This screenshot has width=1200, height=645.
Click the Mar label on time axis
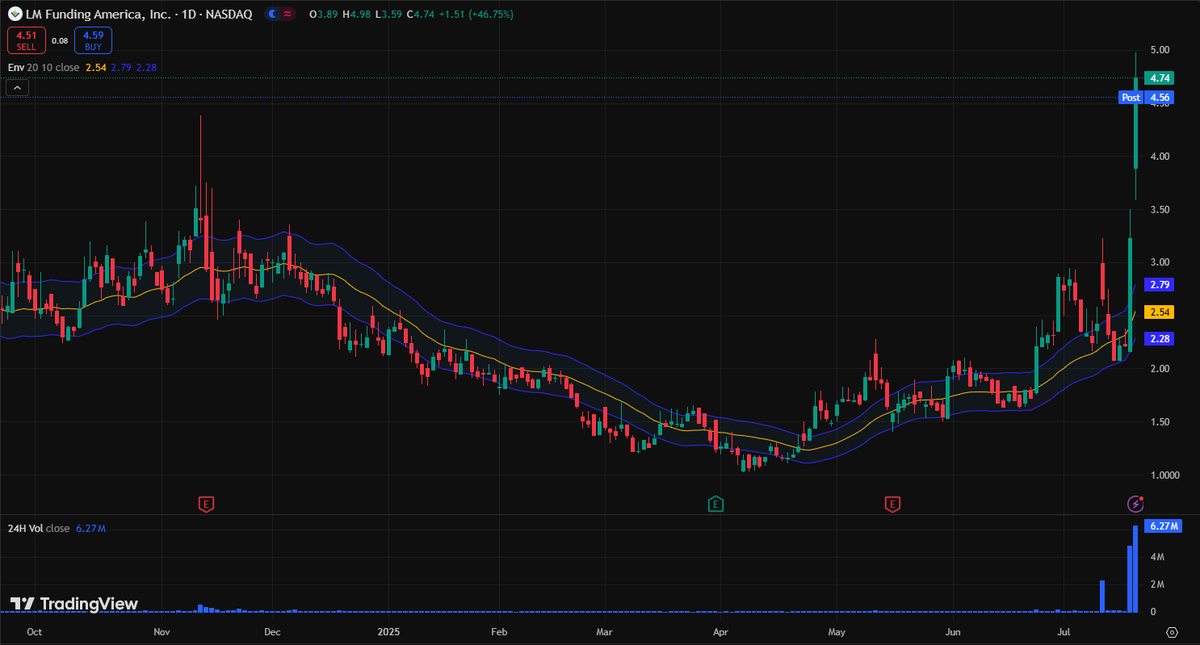click(604, 632)
